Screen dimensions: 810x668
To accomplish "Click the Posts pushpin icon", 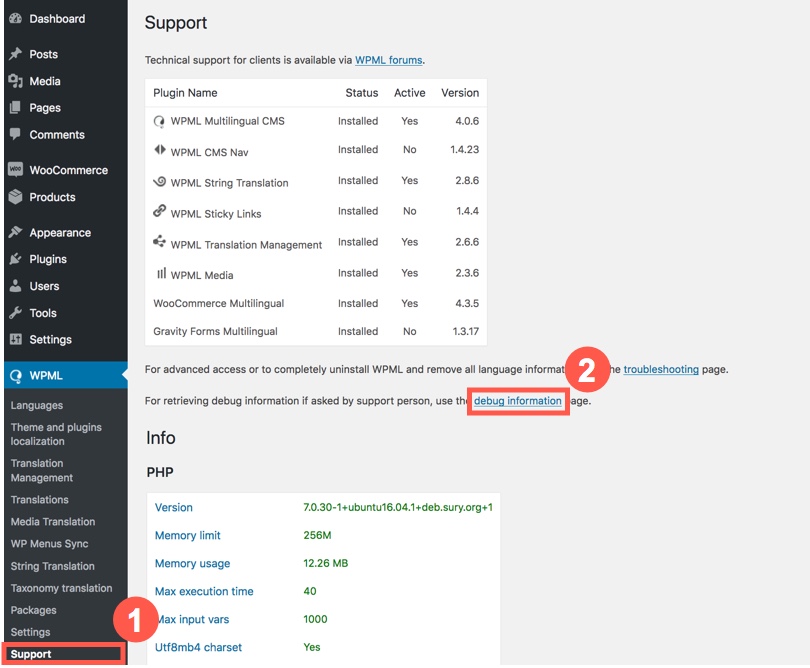I will point(15,54).
